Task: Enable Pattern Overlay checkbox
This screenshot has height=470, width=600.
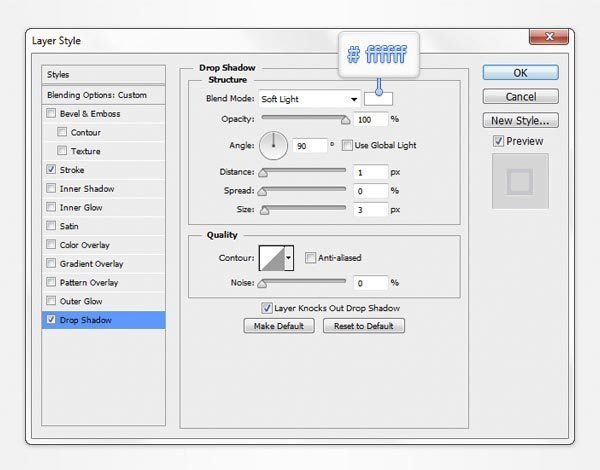Action: point(51,282)
